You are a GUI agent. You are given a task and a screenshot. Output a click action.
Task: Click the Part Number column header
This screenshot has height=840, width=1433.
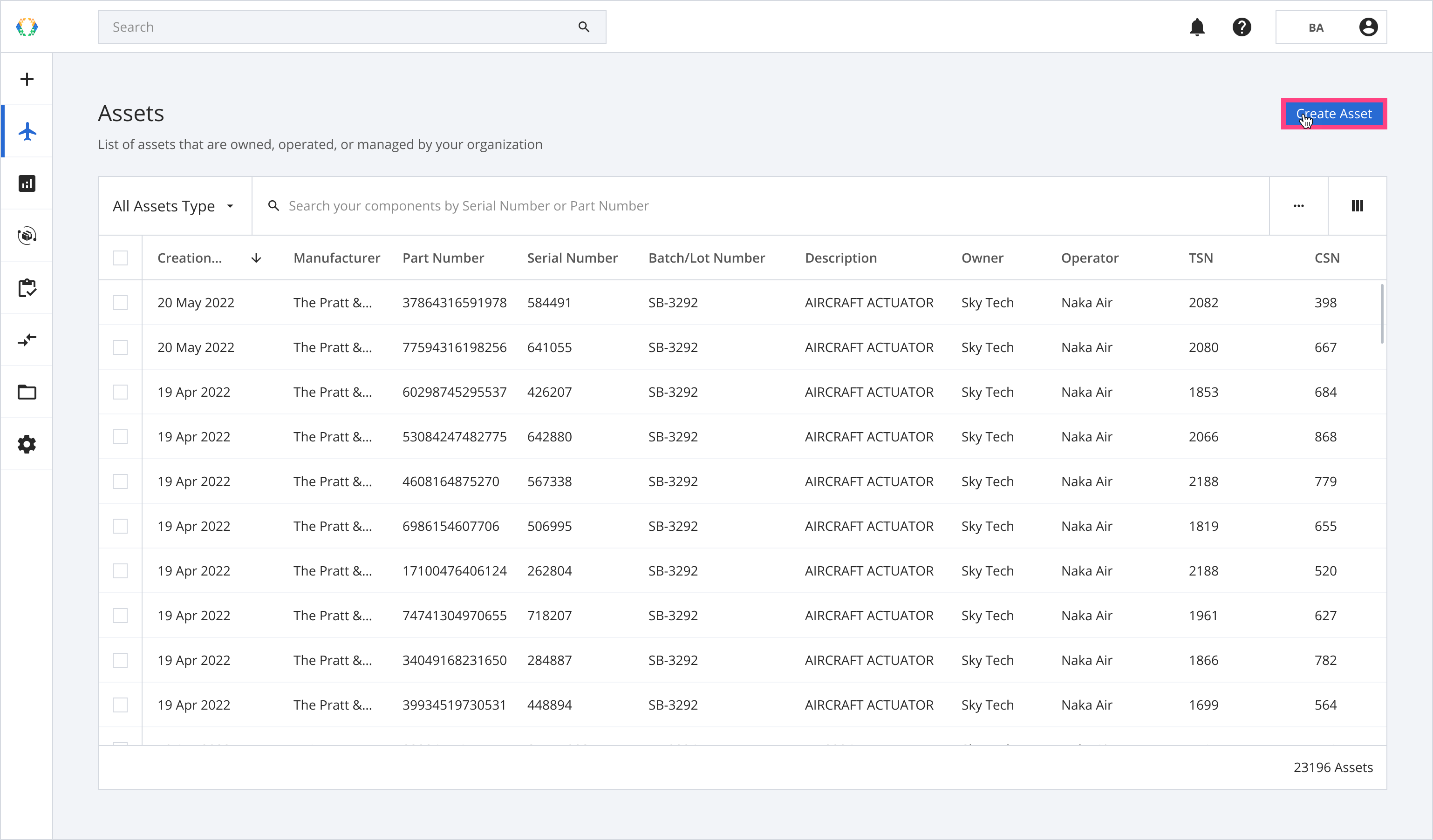[443, 258]
